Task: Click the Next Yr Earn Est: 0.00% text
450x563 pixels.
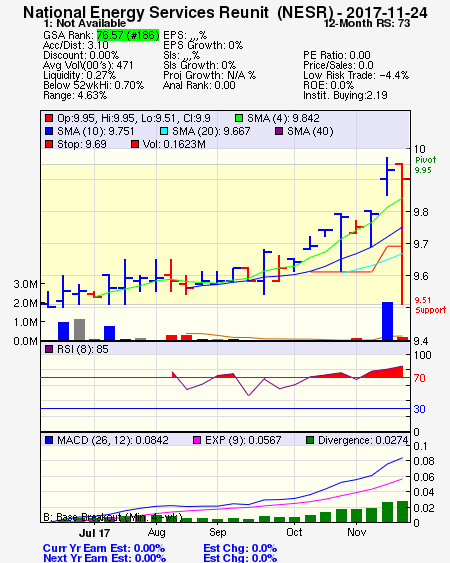Action: (105, 558)
